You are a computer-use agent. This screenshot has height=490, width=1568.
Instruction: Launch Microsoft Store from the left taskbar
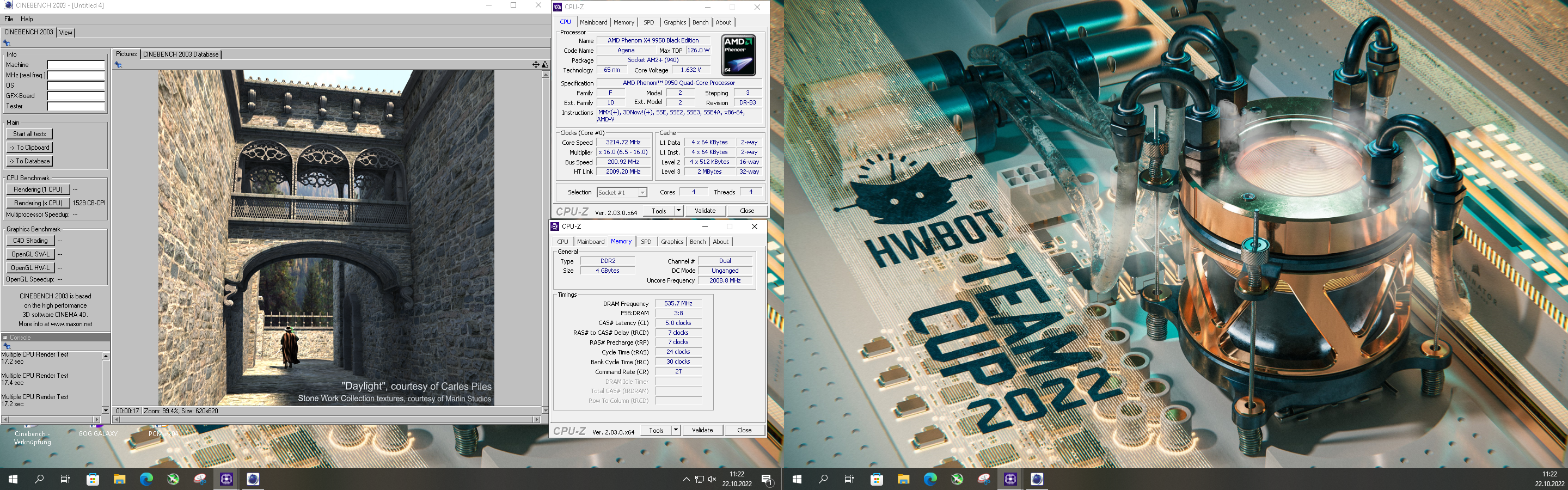click(93, 479)
